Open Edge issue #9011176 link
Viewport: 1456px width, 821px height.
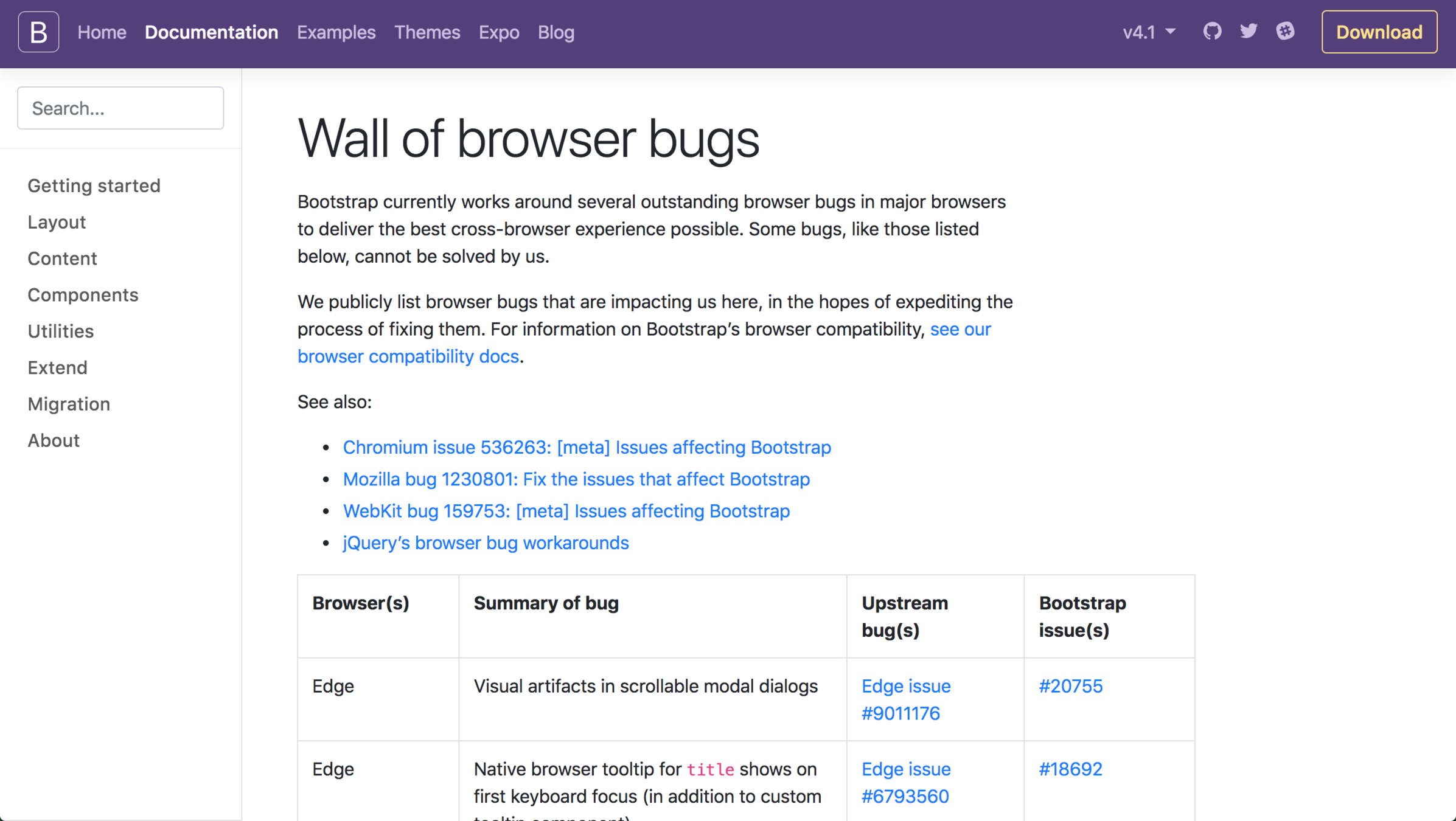point(905,699)
